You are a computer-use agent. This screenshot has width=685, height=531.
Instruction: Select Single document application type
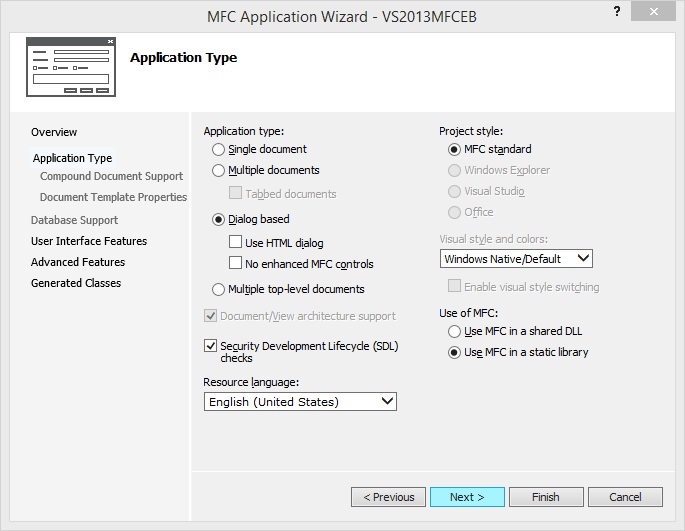point(219,149)
